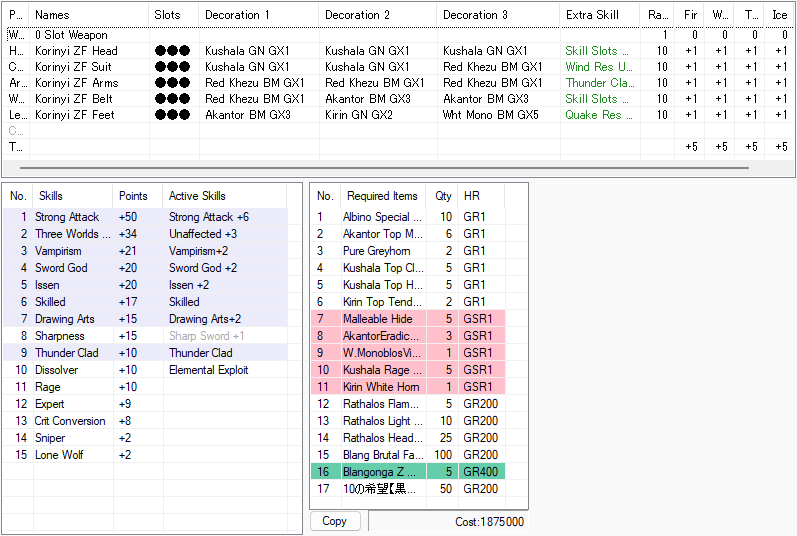Select the highlighted Blangonga Z item row
Viewport: 797px width, 536px height.
click(381, 471)
